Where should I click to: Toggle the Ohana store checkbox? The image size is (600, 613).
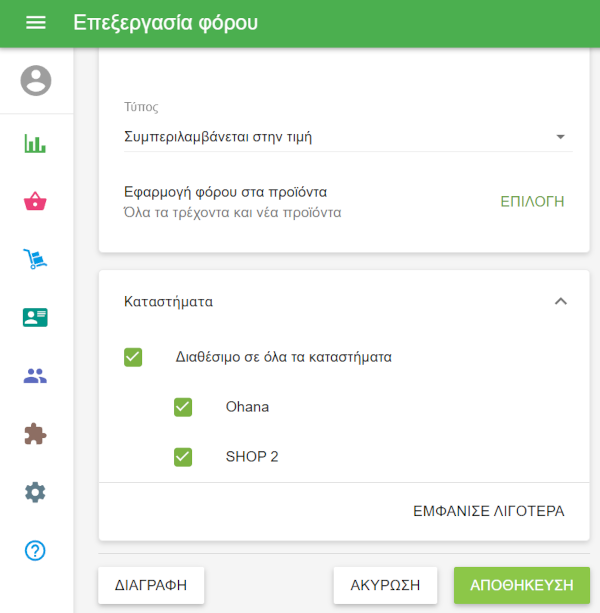click(183, 407)
